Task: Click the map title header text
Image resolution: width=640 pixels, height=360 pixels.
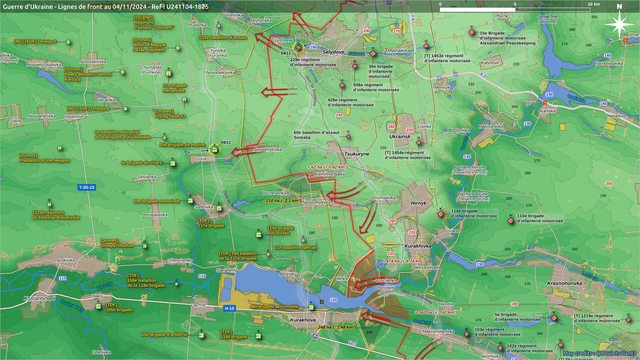Action: (105, 7)
